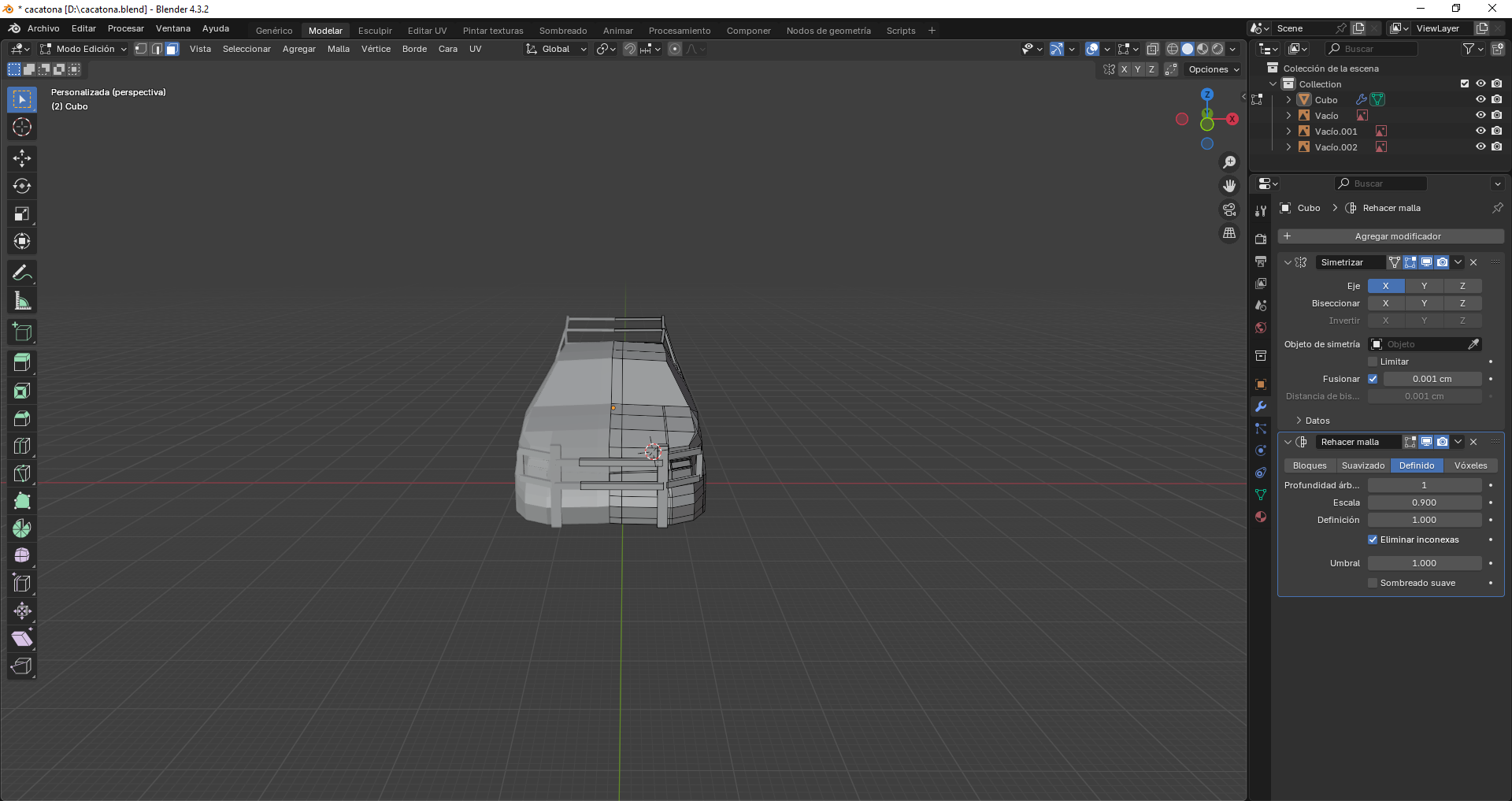The height and width of the screenshot is (801, 1512).
Task: Select Vóxeles remesh mode
Action: [x=1470, y=465]
